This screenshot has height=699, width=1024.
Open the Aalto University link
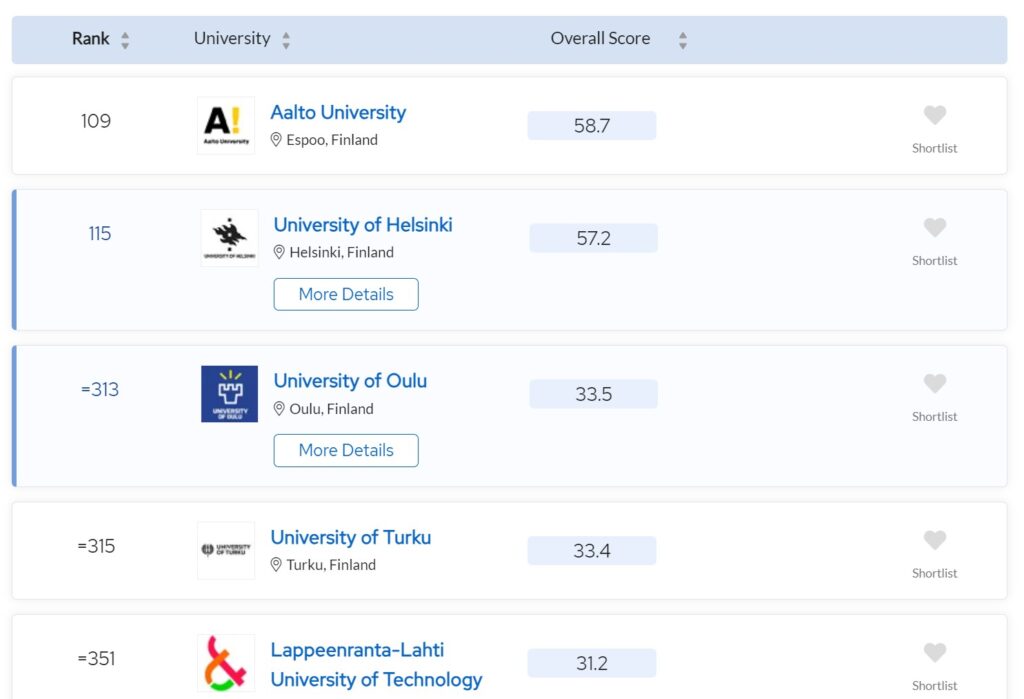click(338, 112)
